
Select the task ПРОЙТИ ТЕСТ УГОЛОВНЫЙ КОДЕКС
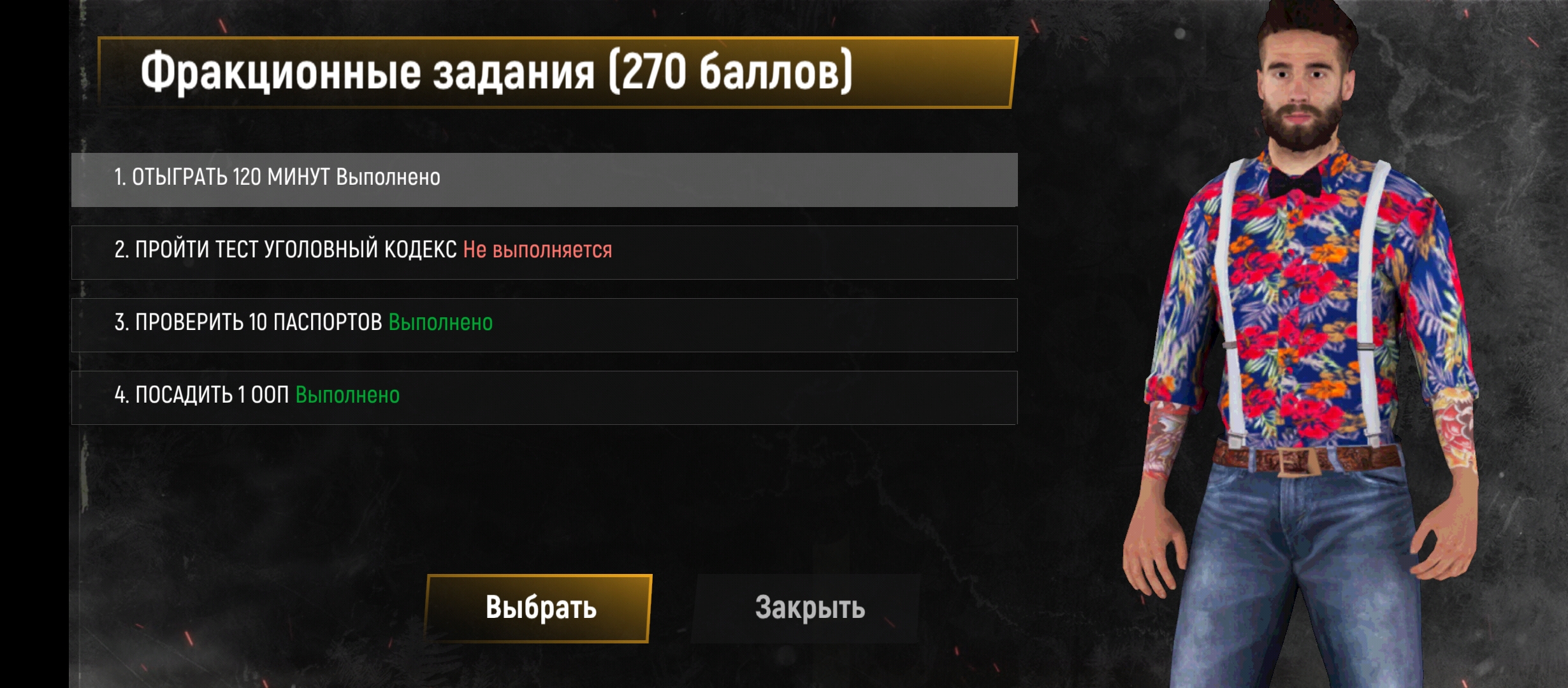544,252
